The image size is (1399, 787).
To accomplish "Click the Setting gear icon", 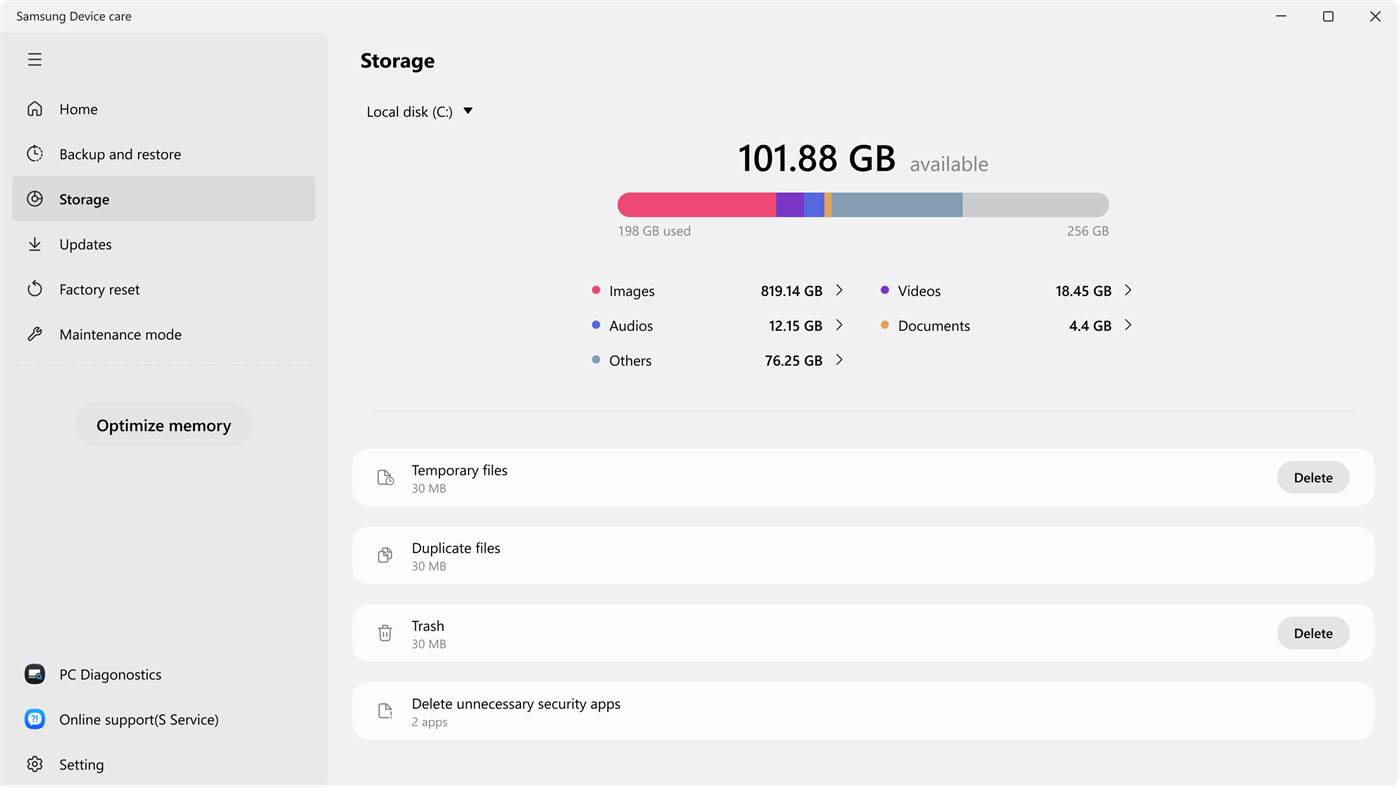I will (x=35, y=764).
